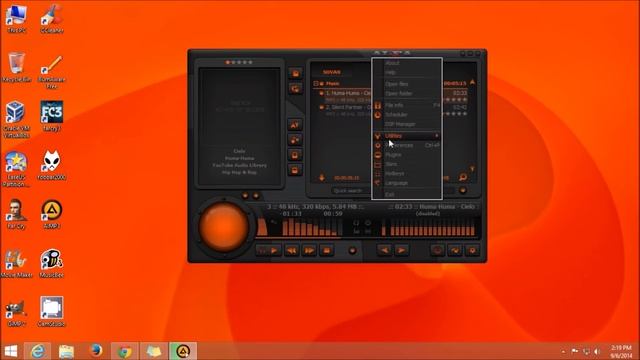640x360 pixels.
Task: Select the Far Cry desktop shortcut
Action: 16,214
